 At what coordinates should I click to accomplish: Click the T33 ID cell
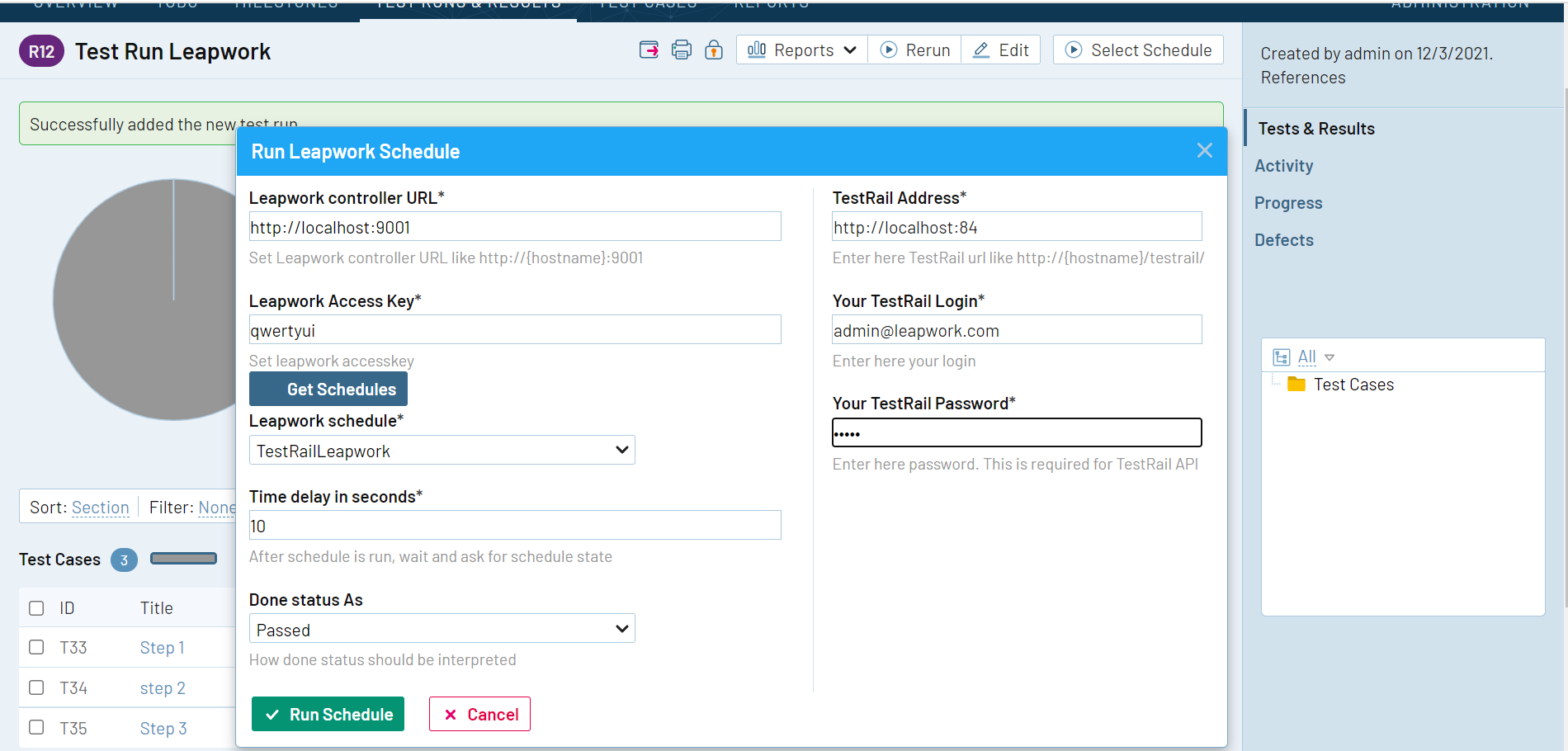tap(73, 648)
